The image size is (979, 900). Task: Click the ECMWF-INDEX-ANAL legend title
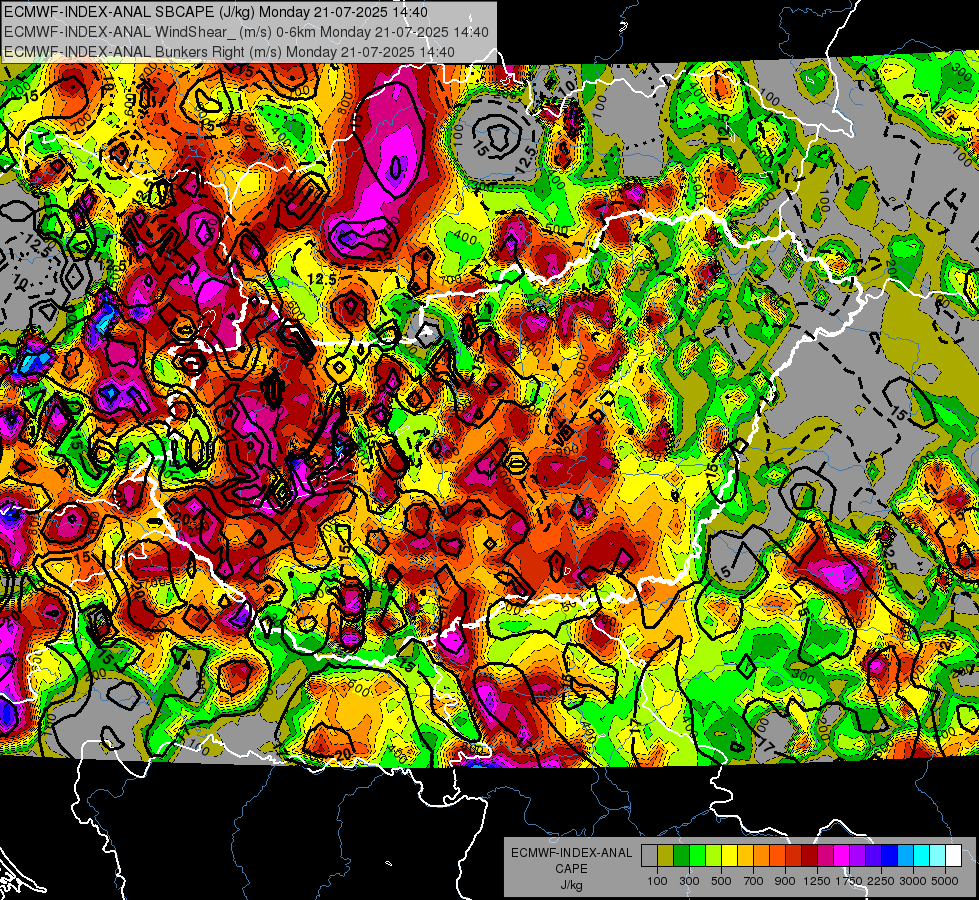tap(572, 853)
